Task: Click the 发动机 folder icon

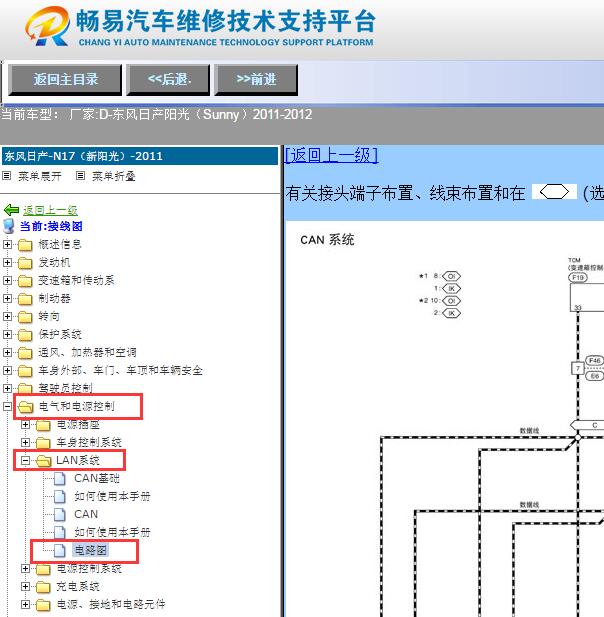Action: tap(25, 263)
